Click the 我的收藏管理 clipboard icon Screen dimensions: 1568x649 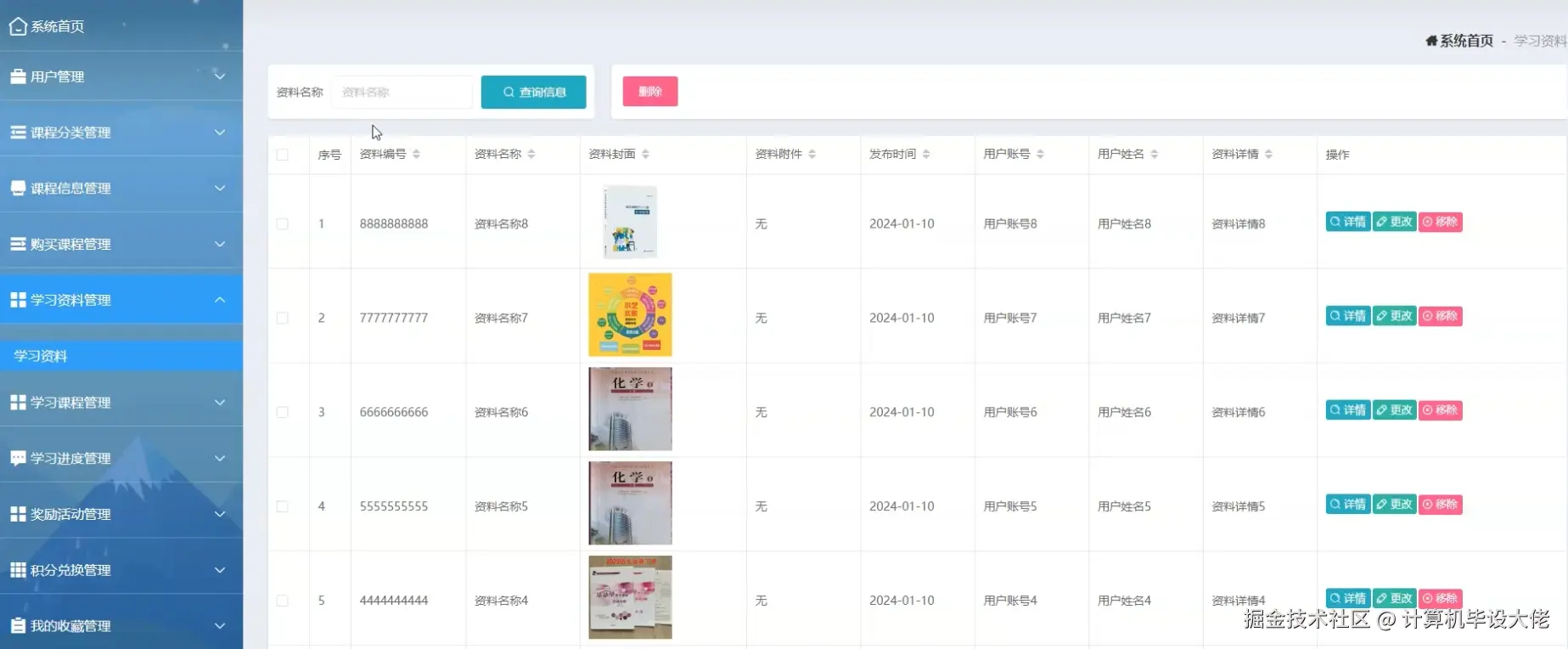[18, 626]
